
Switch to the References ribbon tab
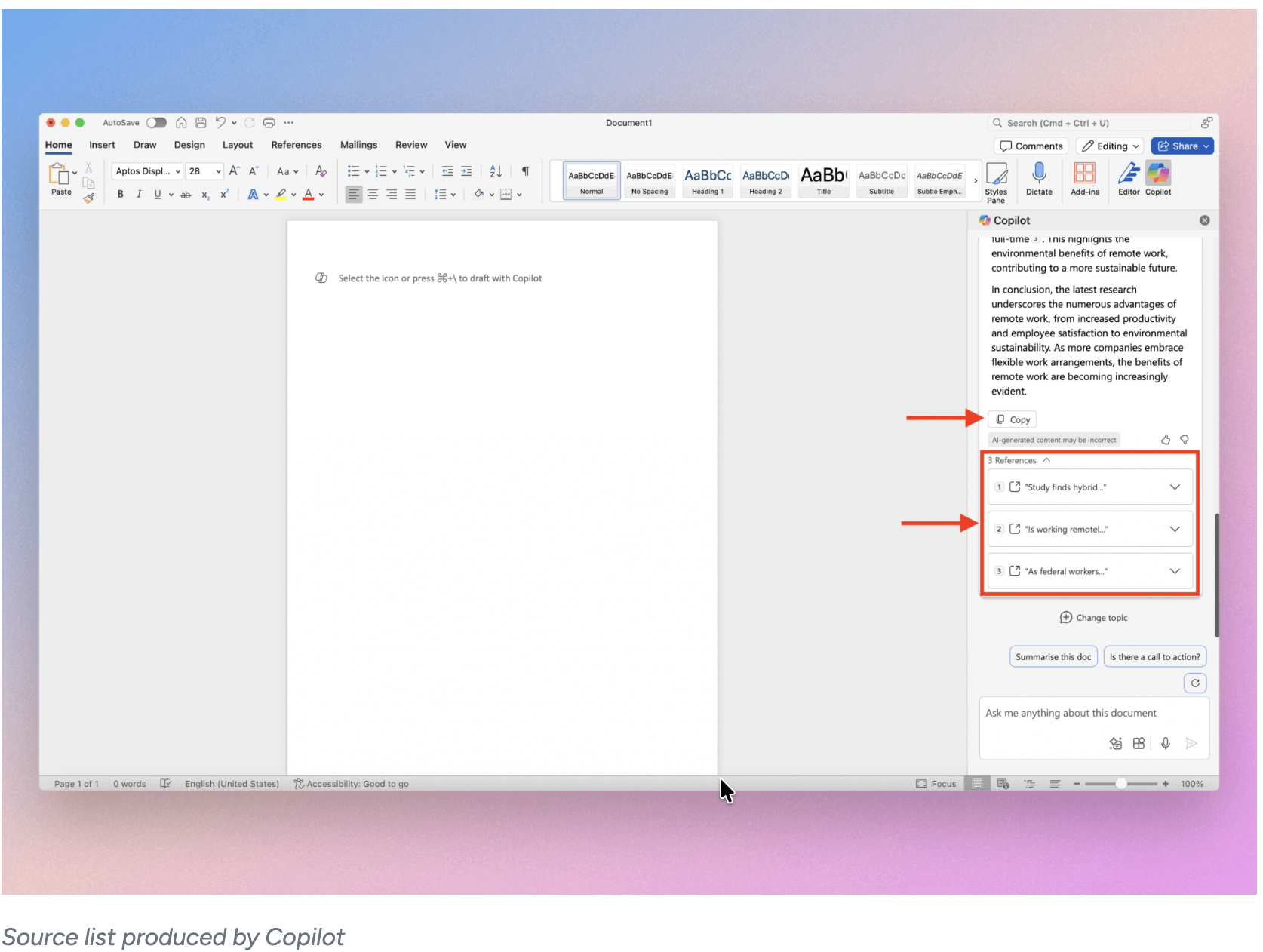[296, 144]
